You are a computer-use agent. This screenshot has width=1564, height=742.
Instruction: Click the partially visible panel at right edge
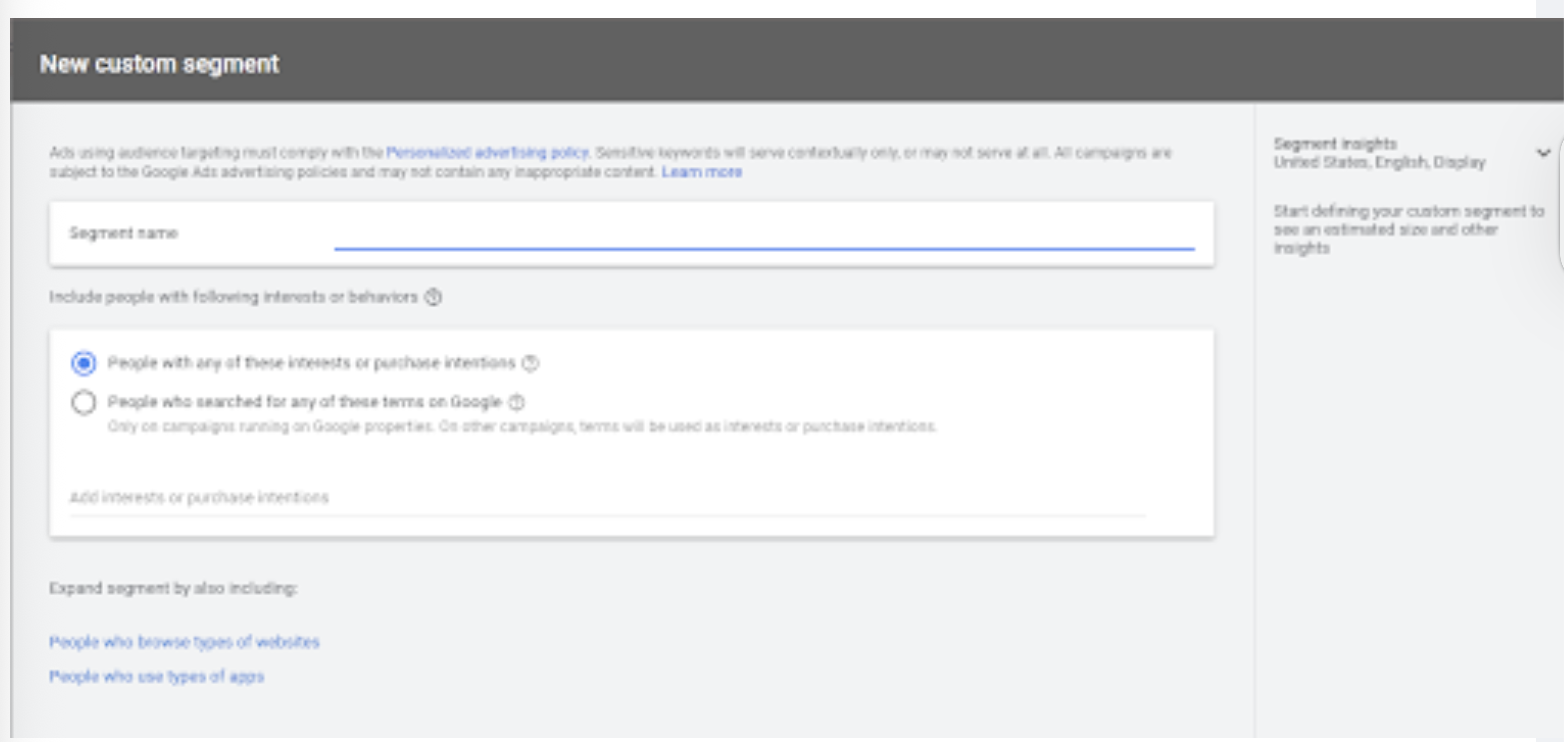coord(1558,205)
